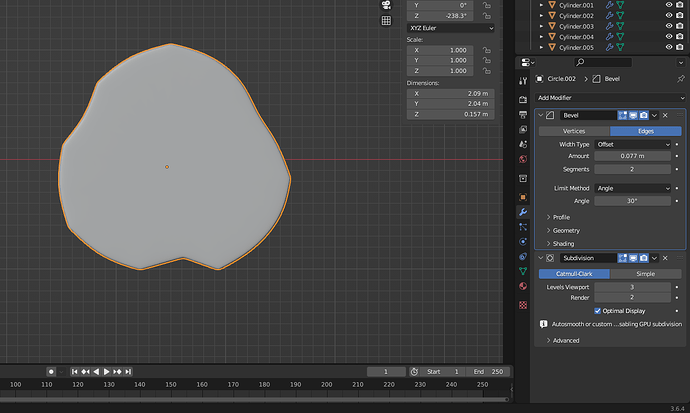Select the Edges bevel affect tab
Screen dimensions: 690x413
pyautogui.click(x=646, y=131)
